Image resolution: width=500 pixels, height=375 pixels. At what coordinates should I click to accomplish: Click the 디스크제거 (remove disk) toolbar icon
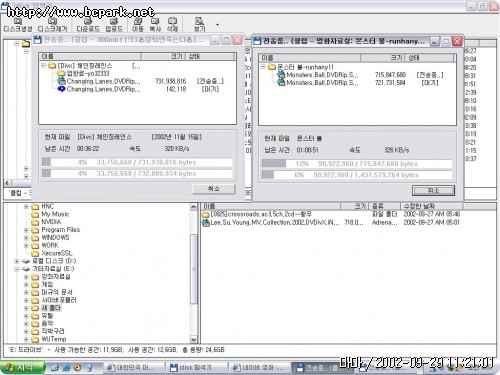(52, 25)
